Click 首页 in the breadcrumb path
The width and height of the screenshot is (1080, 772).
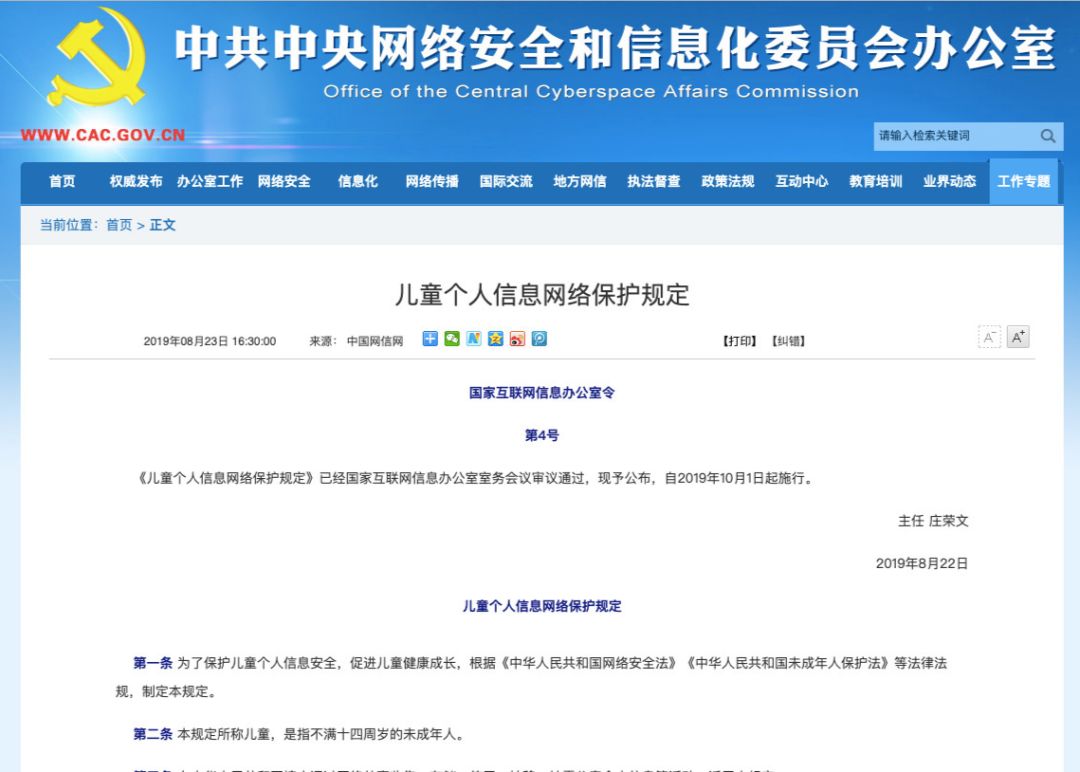tap(119, 225)
